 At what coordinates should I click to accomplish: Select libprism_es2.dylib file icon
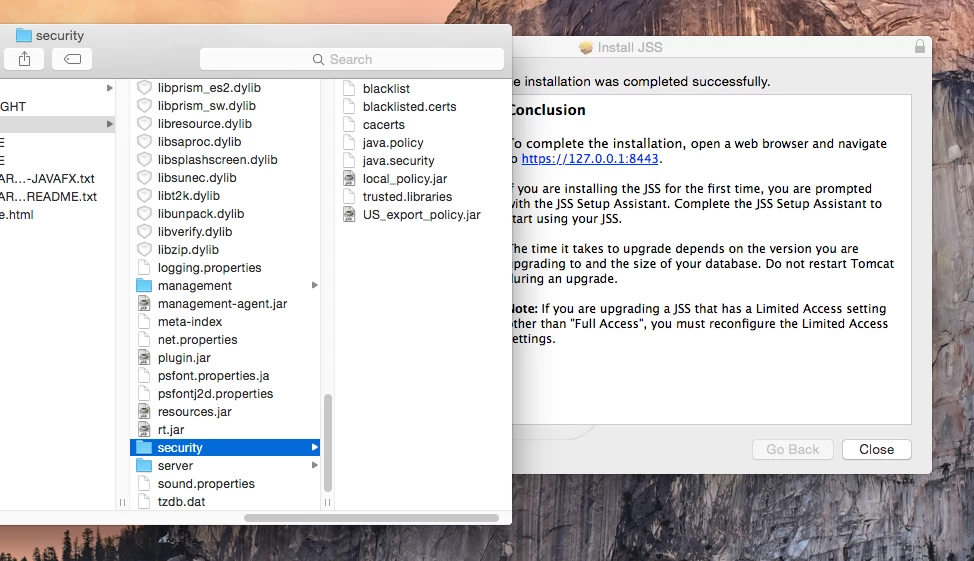144,88
